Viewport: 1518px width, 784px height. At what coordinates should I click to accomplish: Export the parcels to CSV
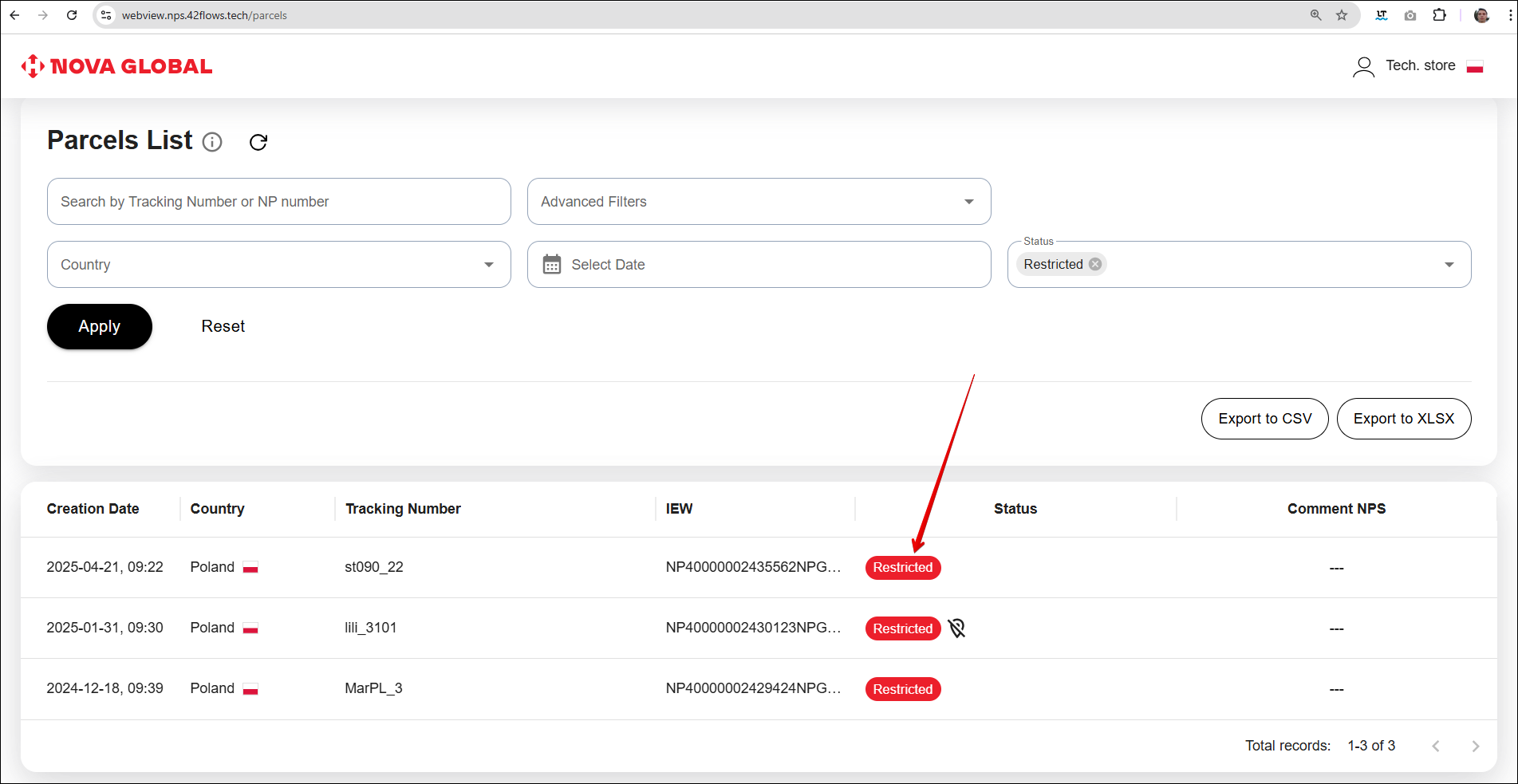click(1264, 419)
